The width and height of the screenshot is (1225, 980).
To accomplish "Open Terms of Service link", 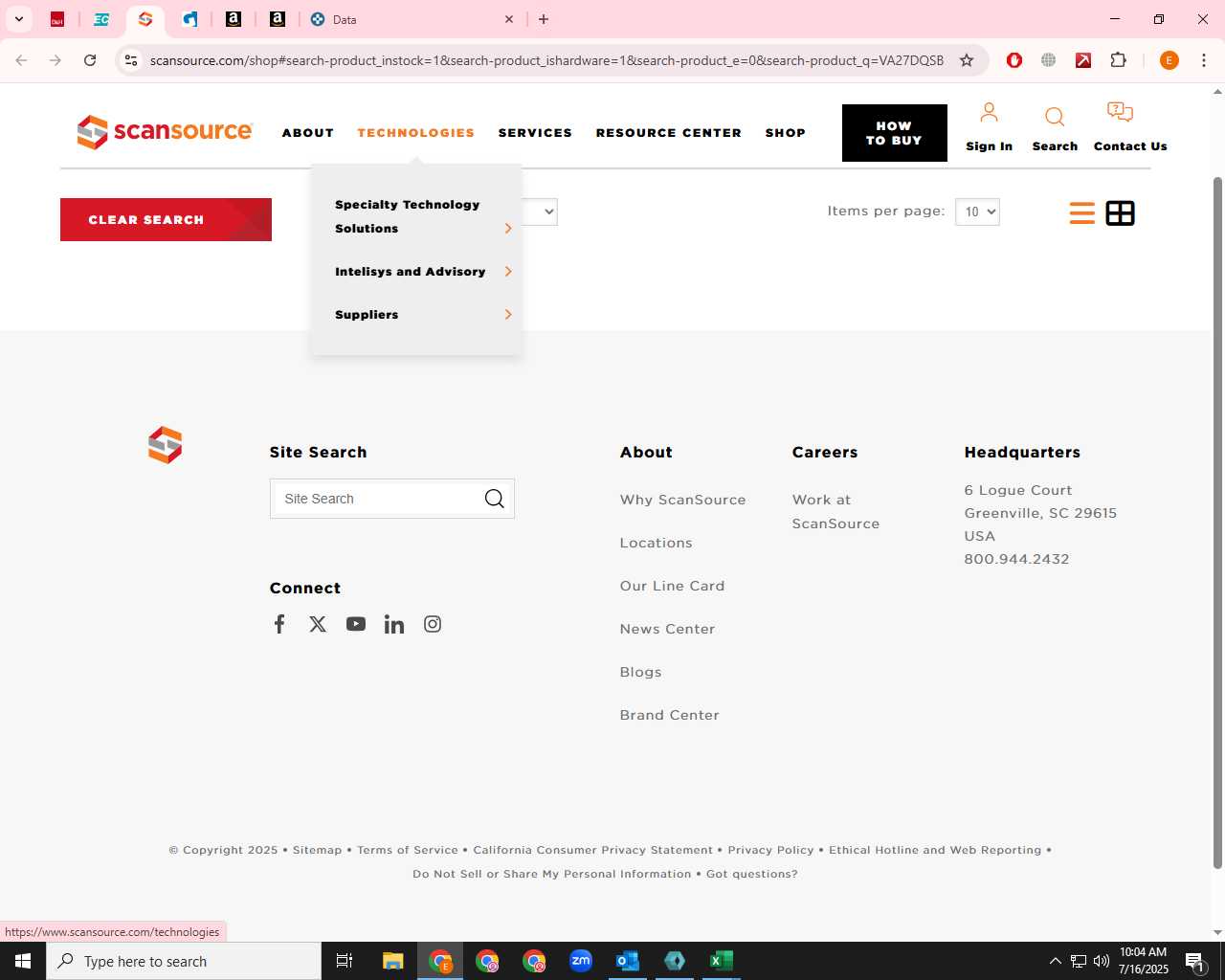I will (408, 850).
